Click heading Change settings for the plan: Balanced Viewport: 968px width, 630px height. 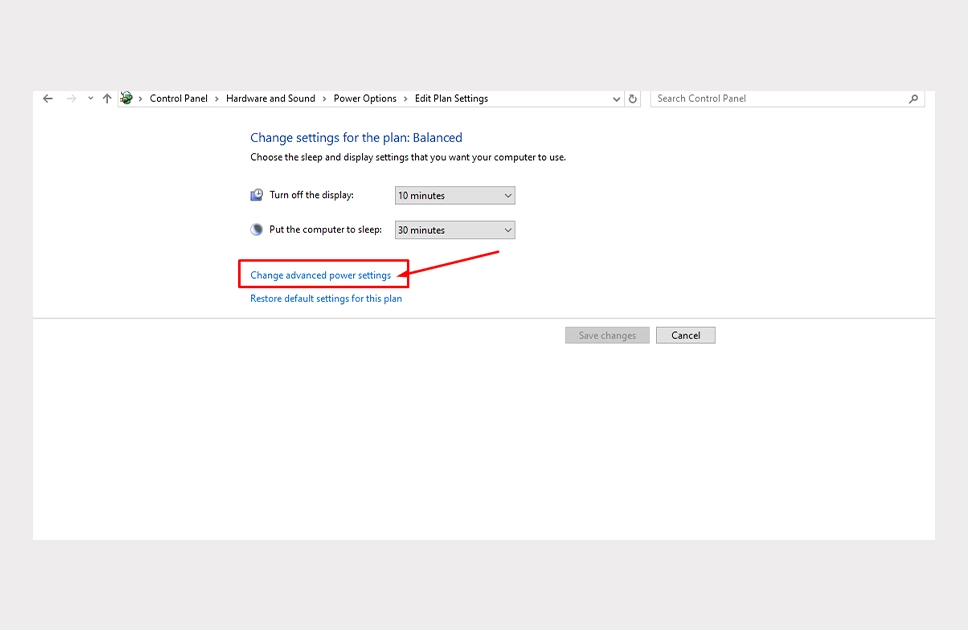(x=356, y=138)
